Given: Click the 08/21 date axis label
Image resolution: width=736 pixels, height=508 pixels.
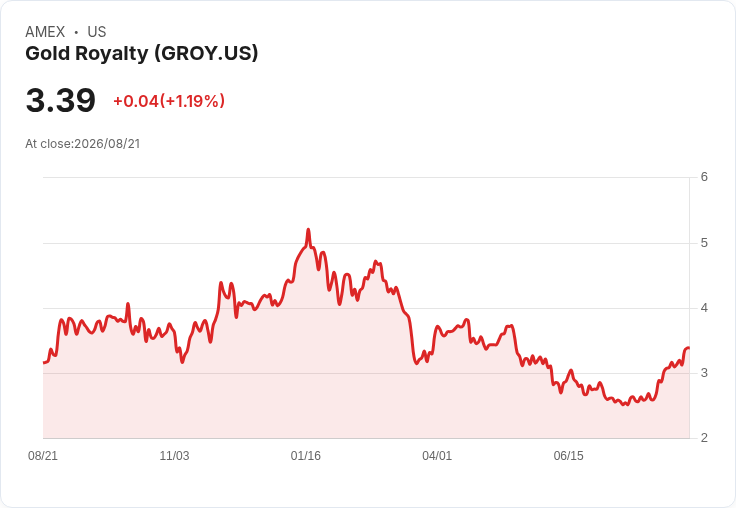Looking at the screenshot, I should [x=43, y=455].
